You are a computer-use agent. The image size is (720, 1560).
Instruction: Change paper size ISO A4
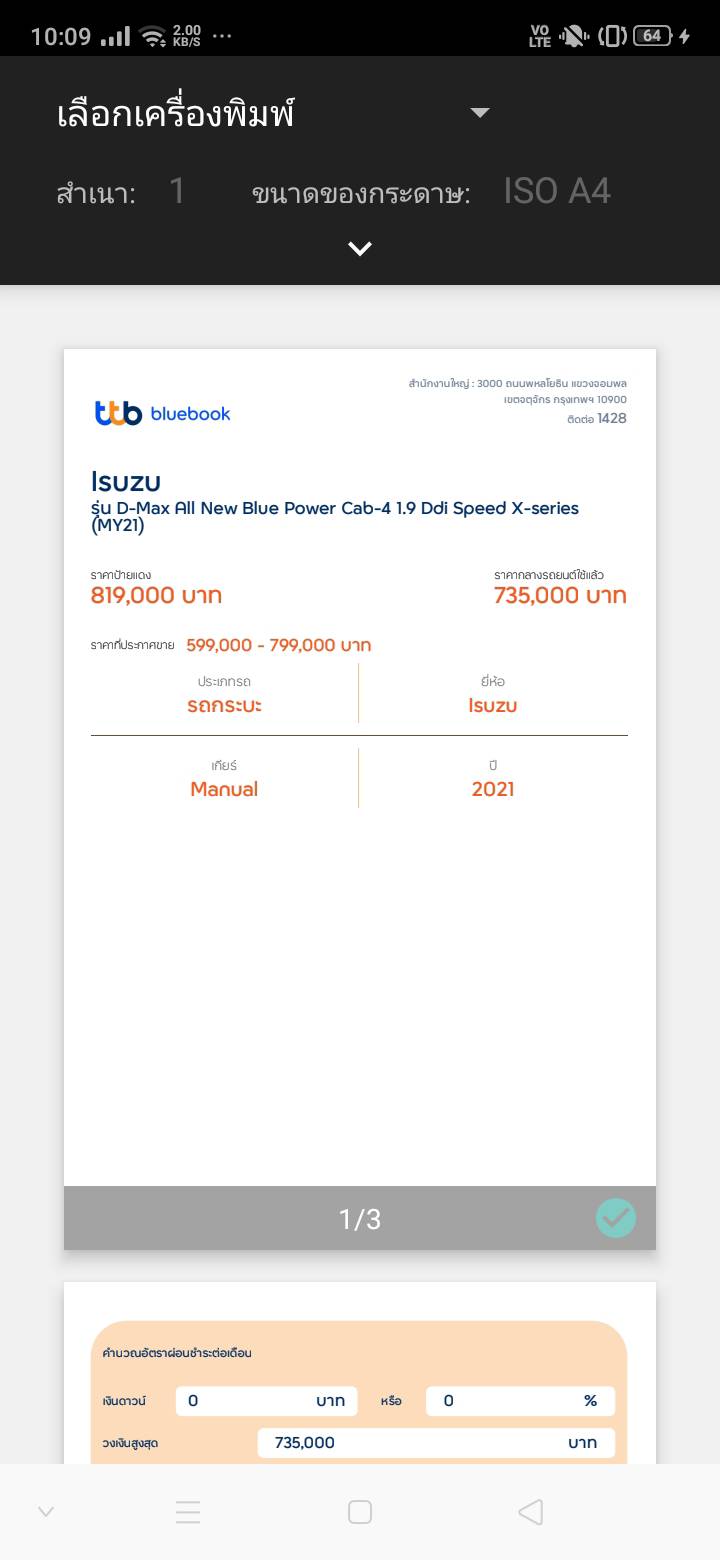557,191
